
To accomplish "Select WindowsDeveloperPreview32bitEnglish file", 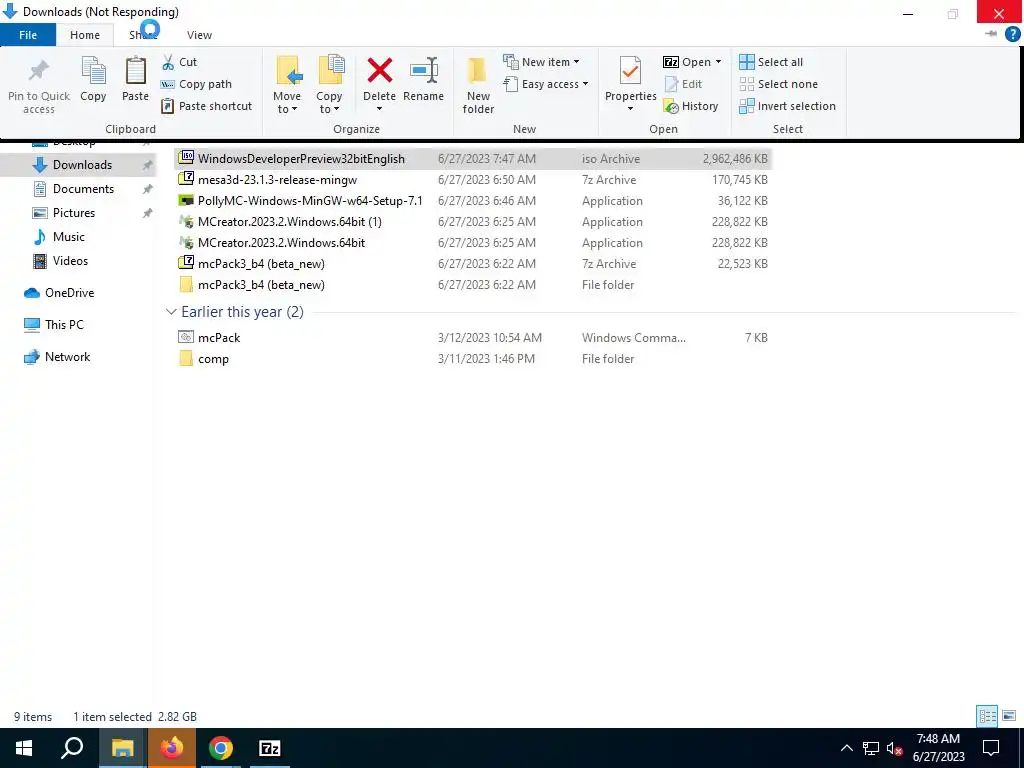I will pyautogui.click(x=473, y=159).
